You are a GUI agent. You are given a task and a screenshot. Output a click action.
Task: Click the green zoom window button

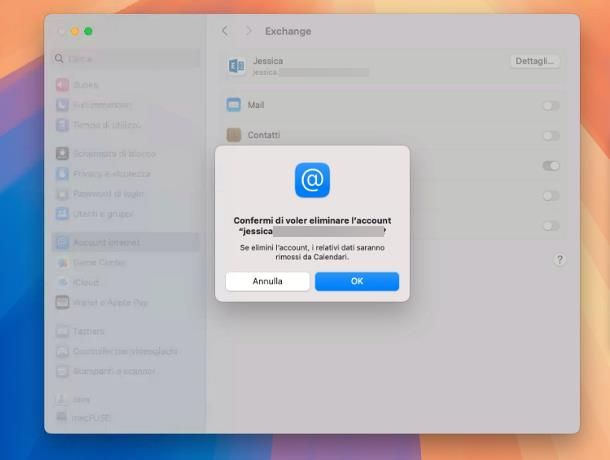point(88,31)
